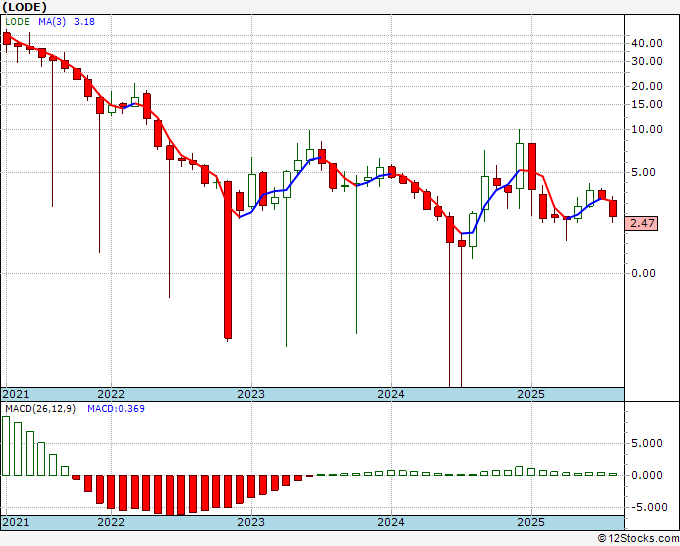Click the tallest green MACD bar at 2021 start
Viewport: 680px width, 546px height.
[6, 446]
